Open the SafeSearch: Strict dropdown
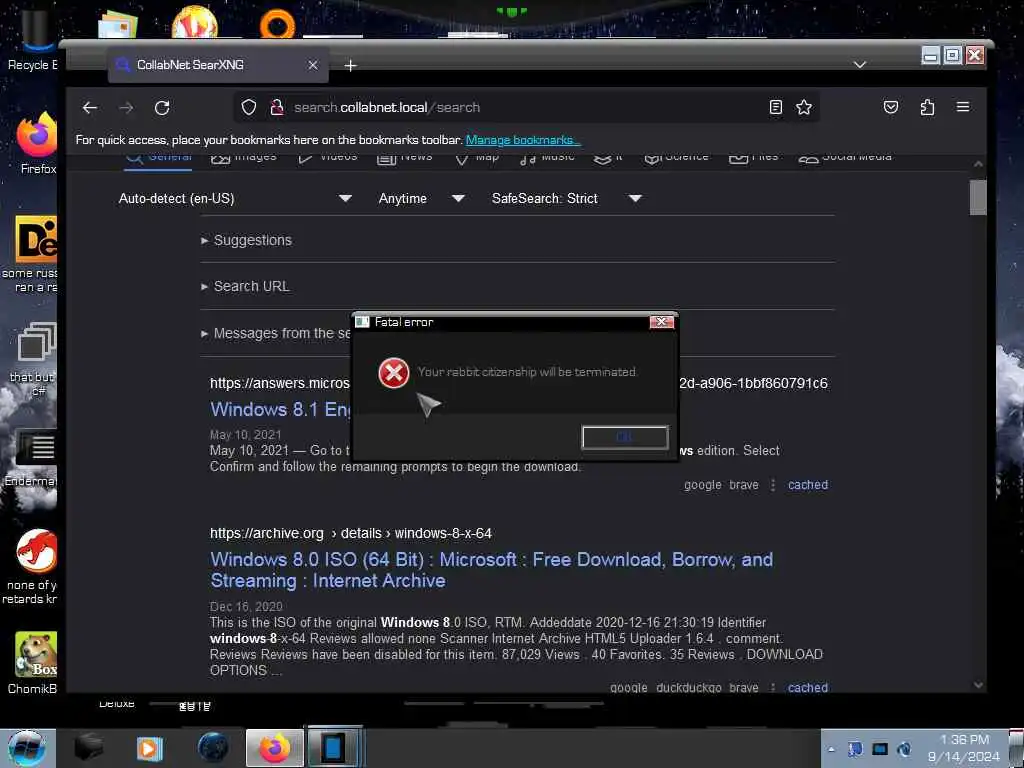 (x=566, y=199)
